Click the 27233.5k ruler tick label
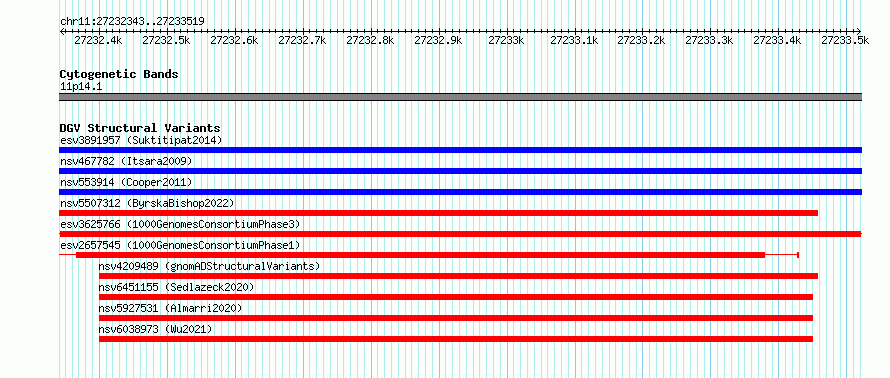The height and width of the screenshot is (378, 890). [x=845, y=40]
